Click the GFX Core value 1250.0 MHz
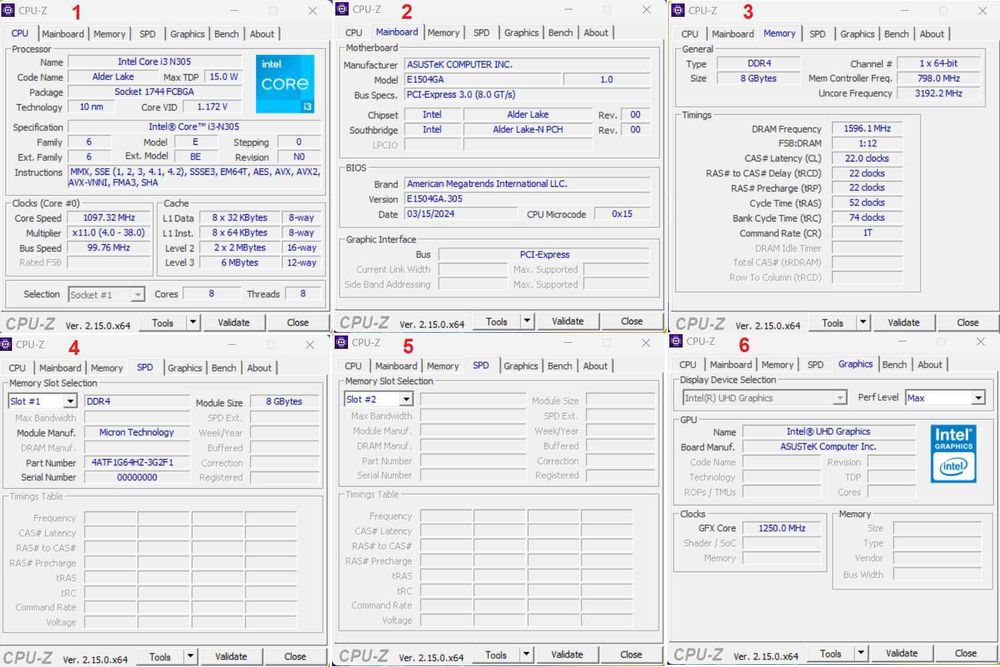The image size is (1000, 667). [781, 528]
